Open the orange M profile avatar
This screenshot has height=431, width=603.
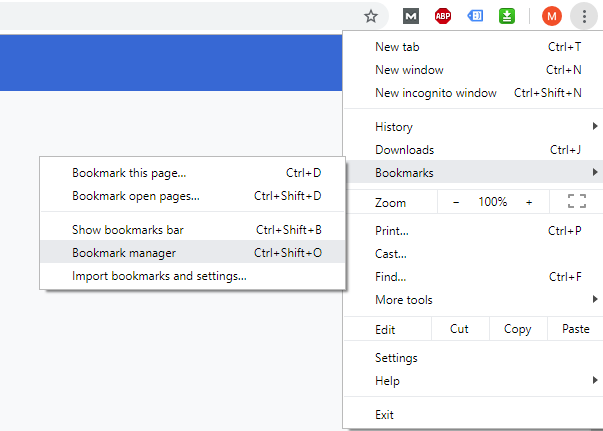[x=551, y=16]
